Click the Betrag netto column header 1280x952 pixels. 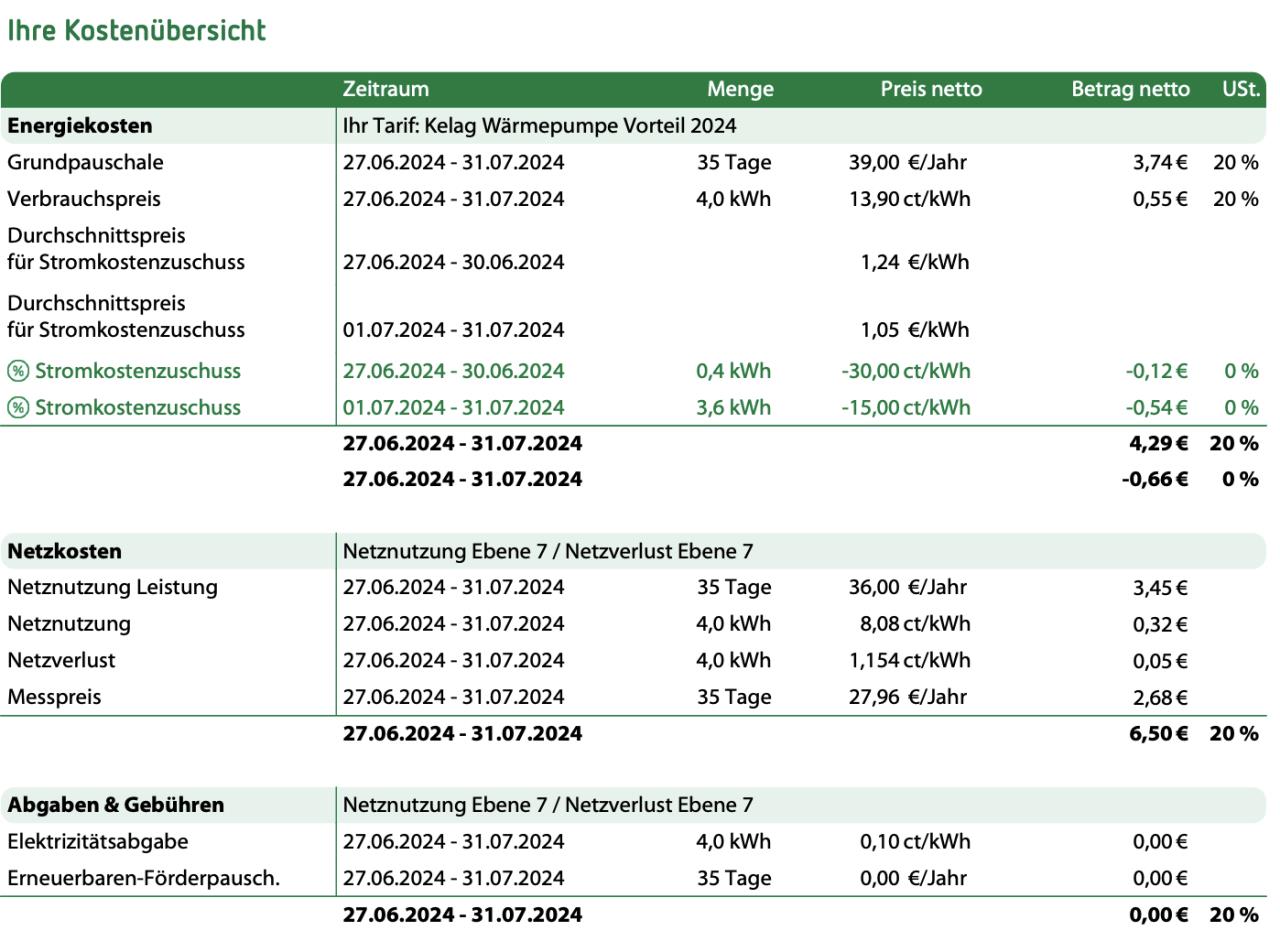click(x=1130, y=89)
